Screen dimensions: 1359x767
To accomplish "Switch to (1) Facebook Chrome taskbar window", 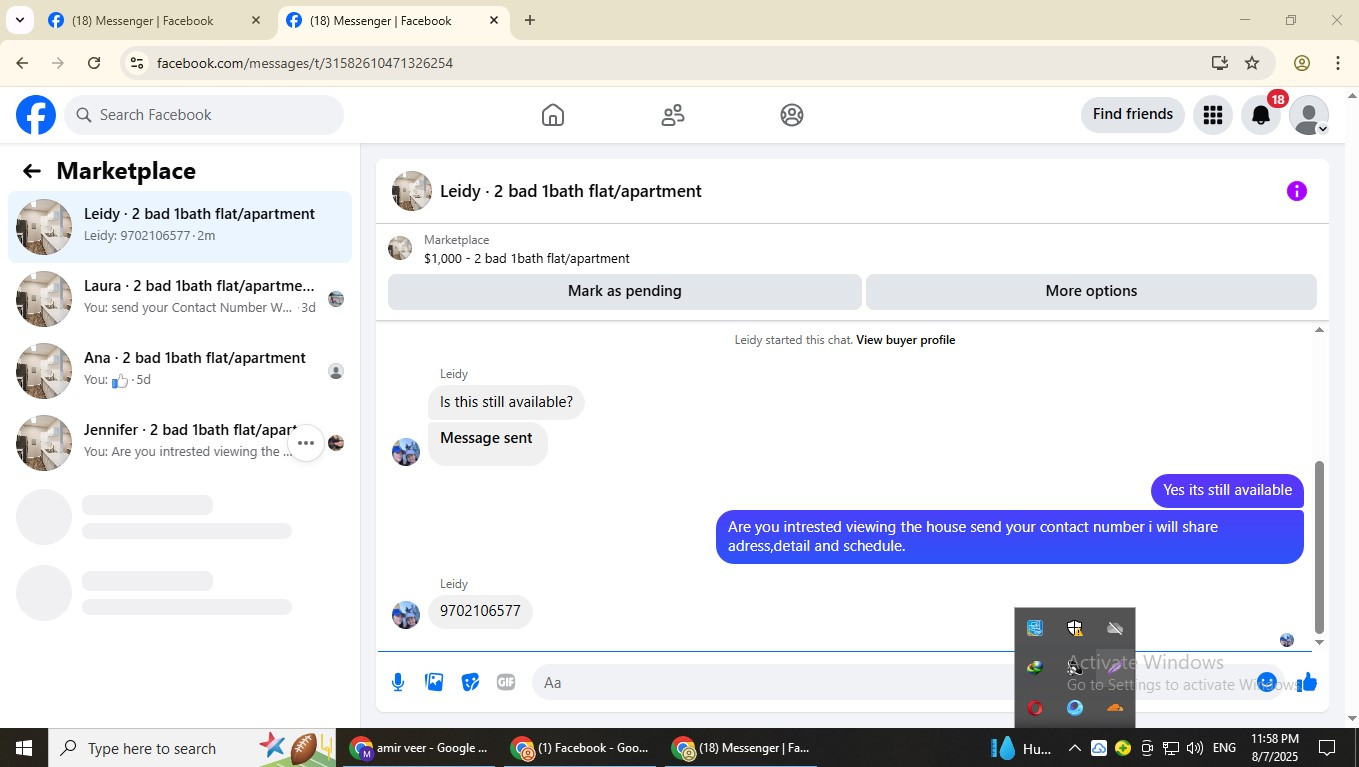I will [x=580, y=748].
